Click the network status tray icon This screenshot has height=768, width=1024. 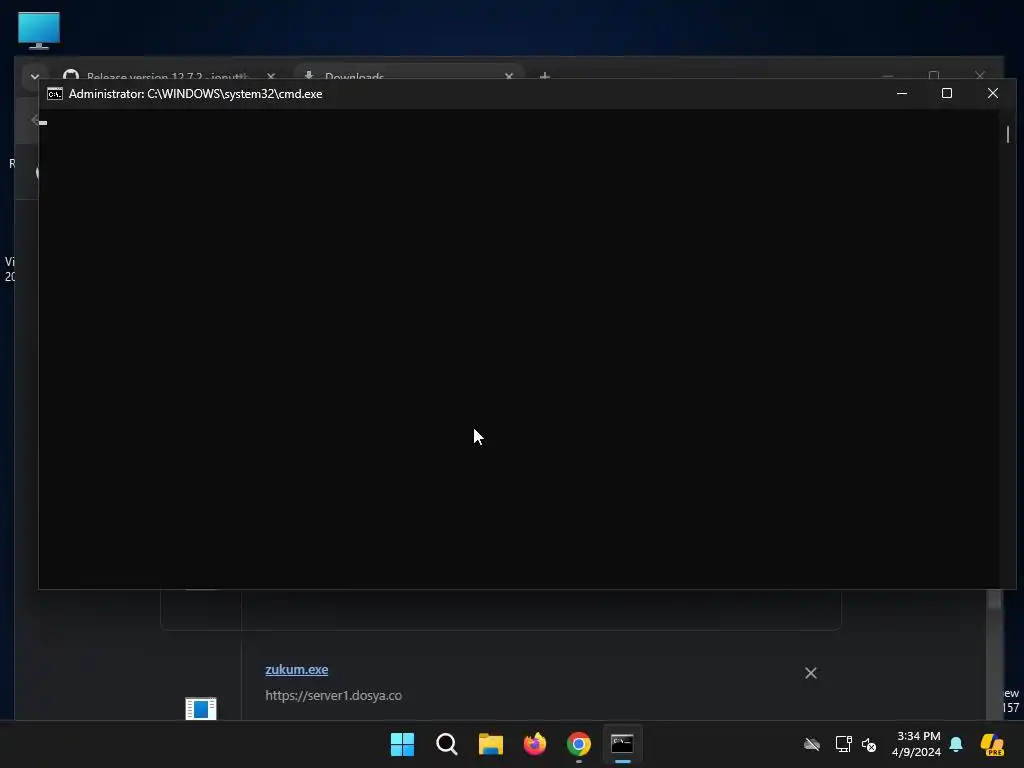click(843, 744)
